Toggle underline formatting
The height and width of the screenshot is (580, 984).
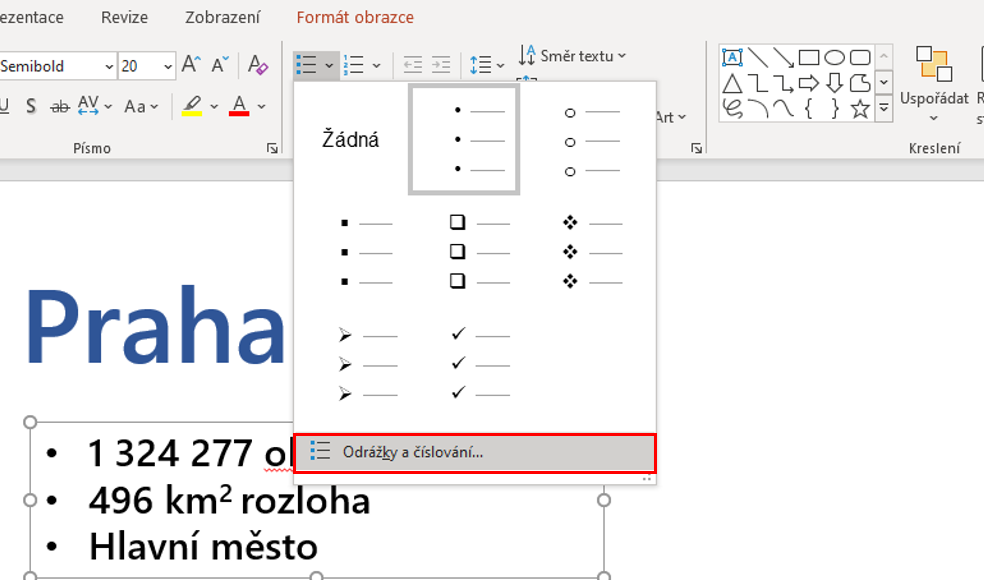tap(3, 105)
